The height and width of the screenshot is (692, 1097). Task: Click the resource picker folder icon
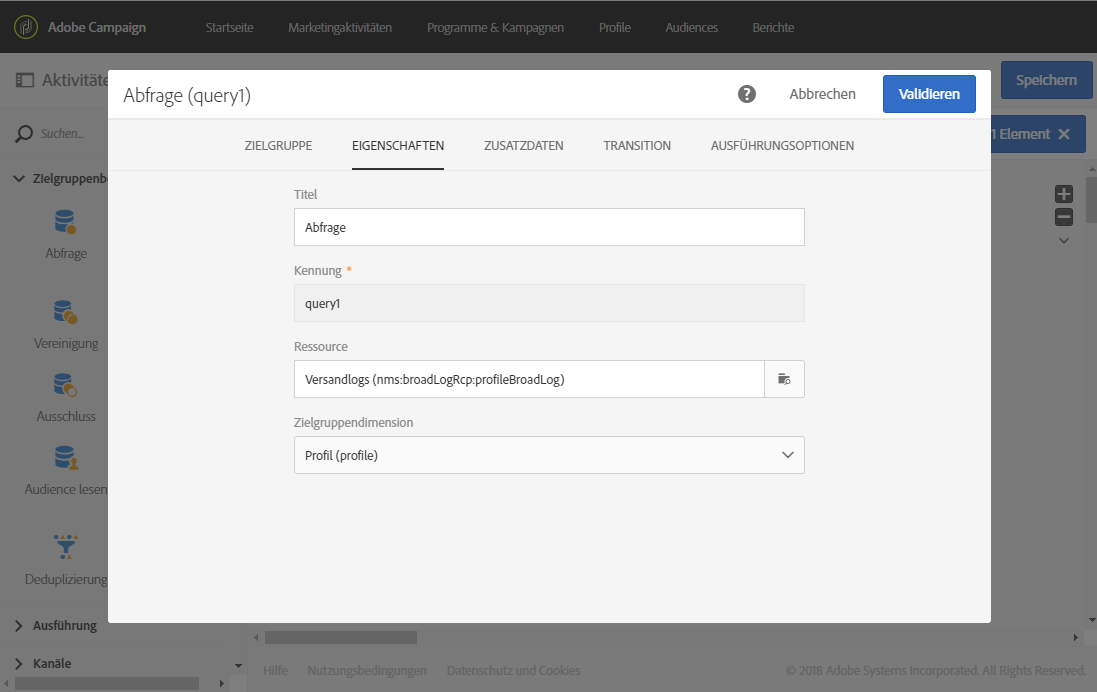(x=784, y=379)
